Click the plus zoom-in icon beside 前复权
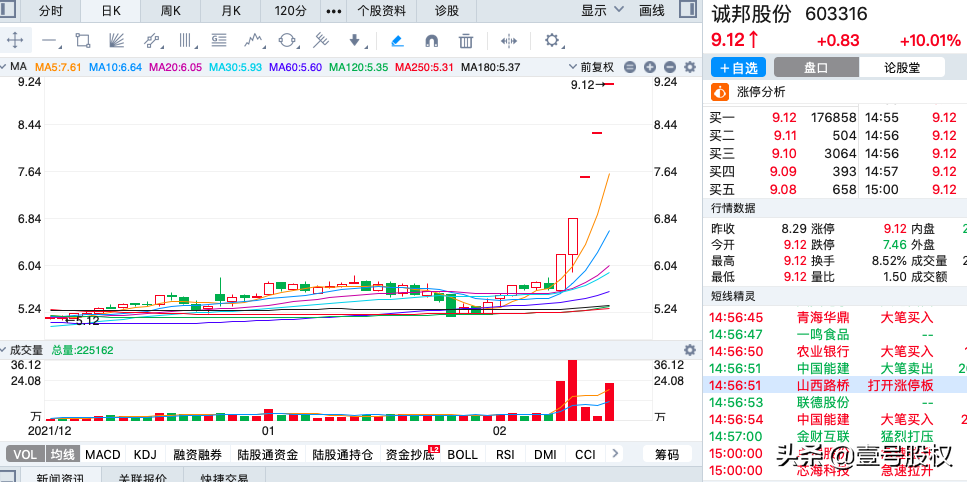 click(x=649, y=67)
